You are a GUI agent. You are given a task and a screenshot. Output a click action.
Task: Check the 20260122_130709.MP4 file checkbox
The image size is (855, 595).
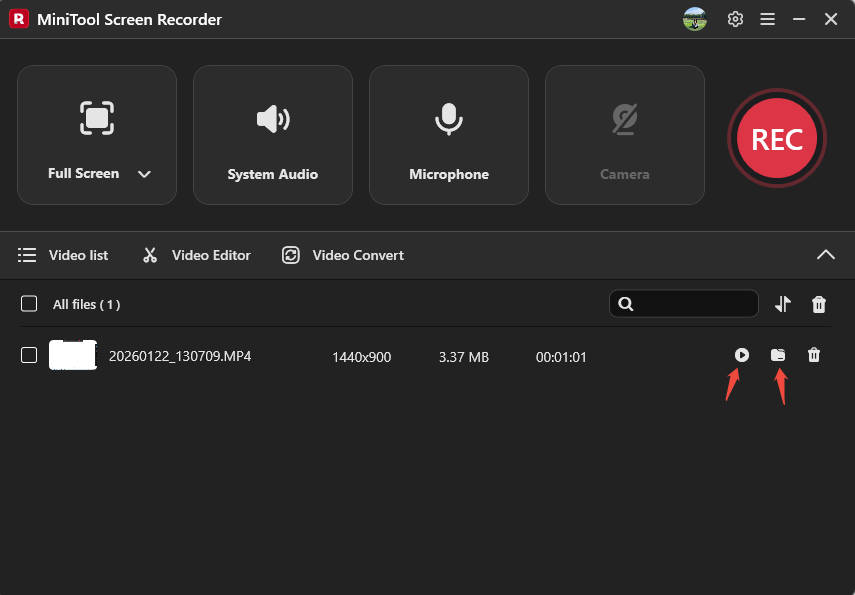[x=29, y=355]
